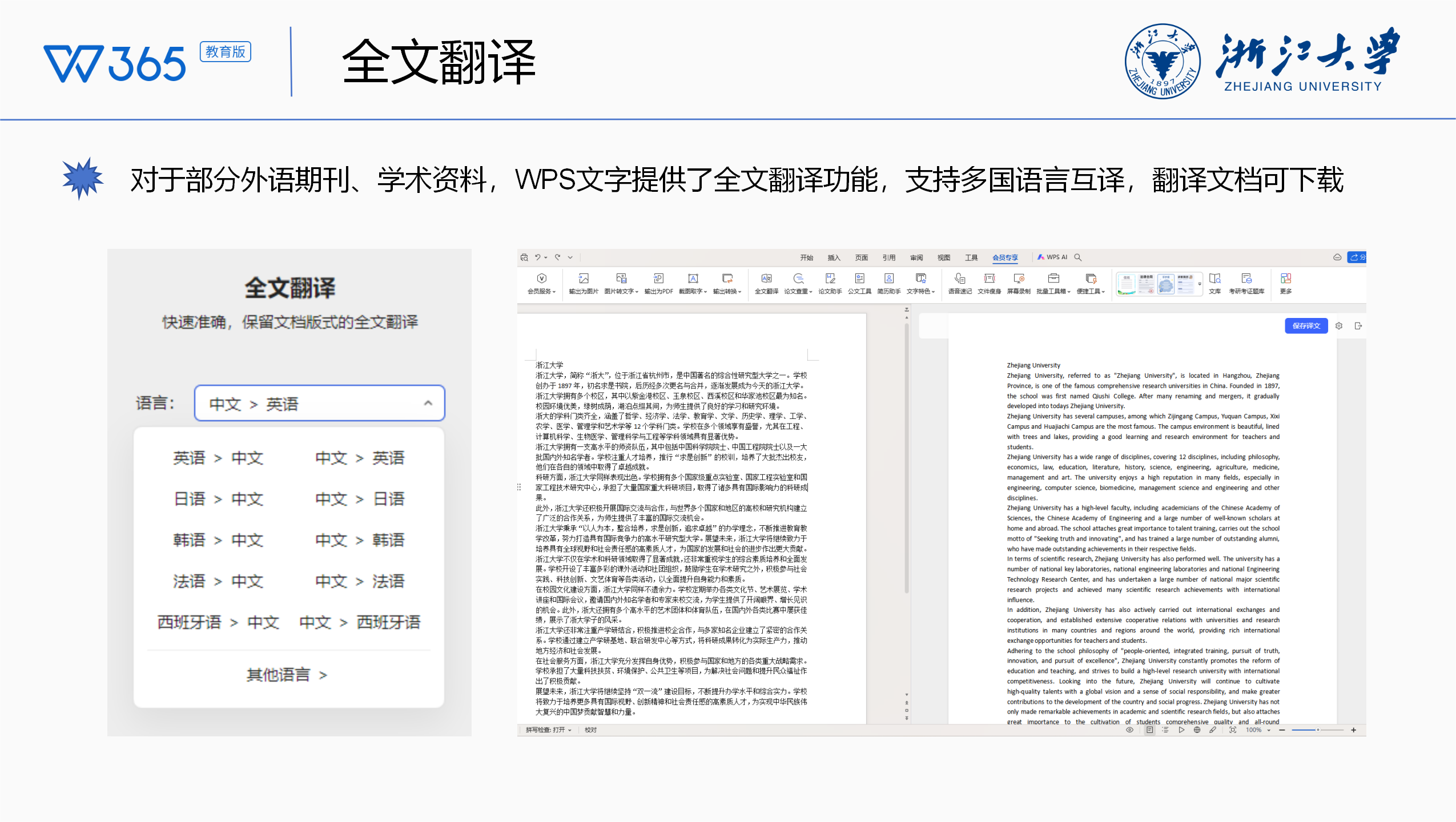1456x822 pixels.
Task: Zoom in with the plus icon
Action: coord(1353,730)
